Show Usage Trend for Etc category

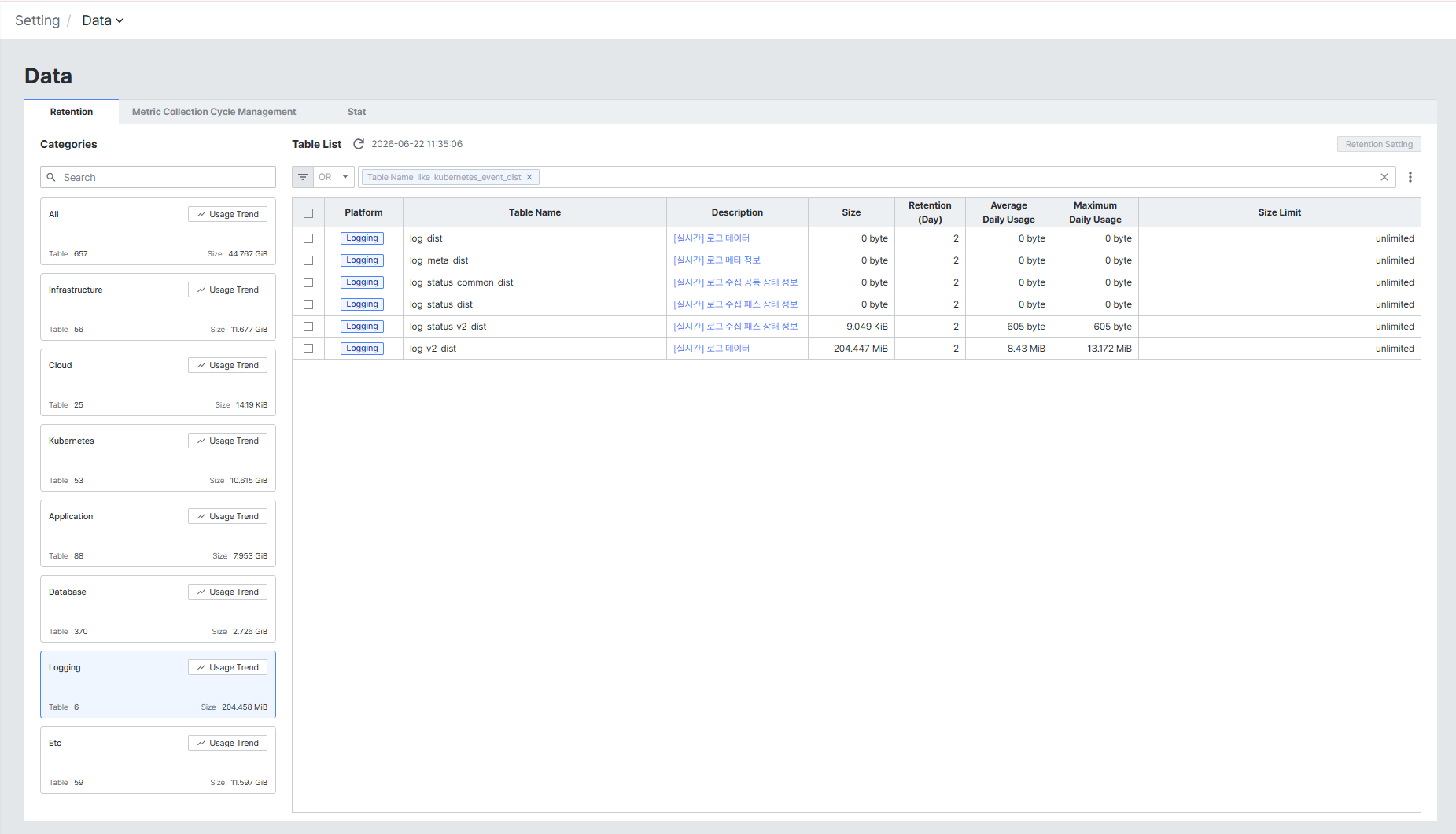pos(227,743)
